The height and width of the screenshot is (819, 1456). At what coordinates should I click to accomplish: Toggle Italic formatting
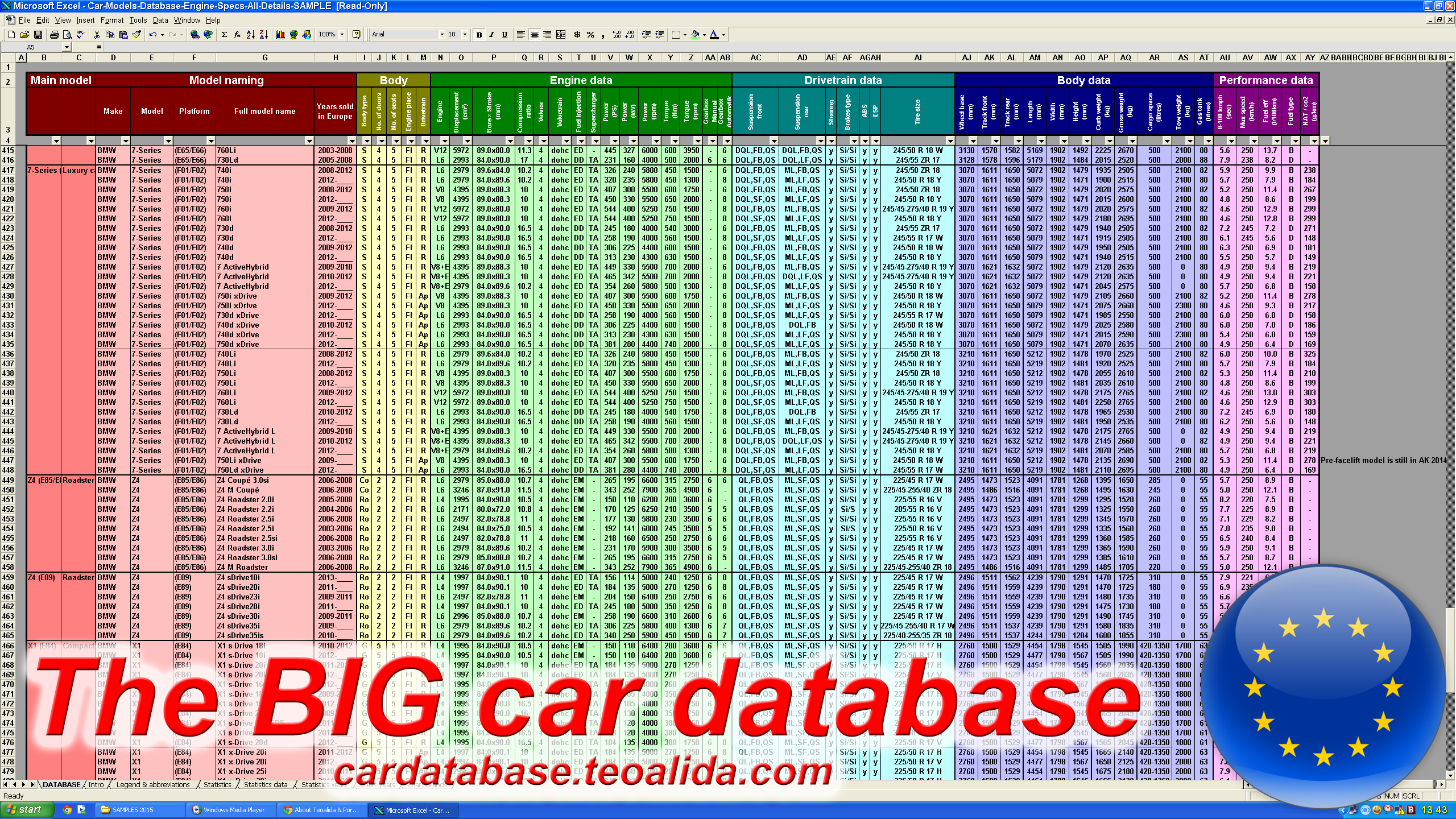491,35
